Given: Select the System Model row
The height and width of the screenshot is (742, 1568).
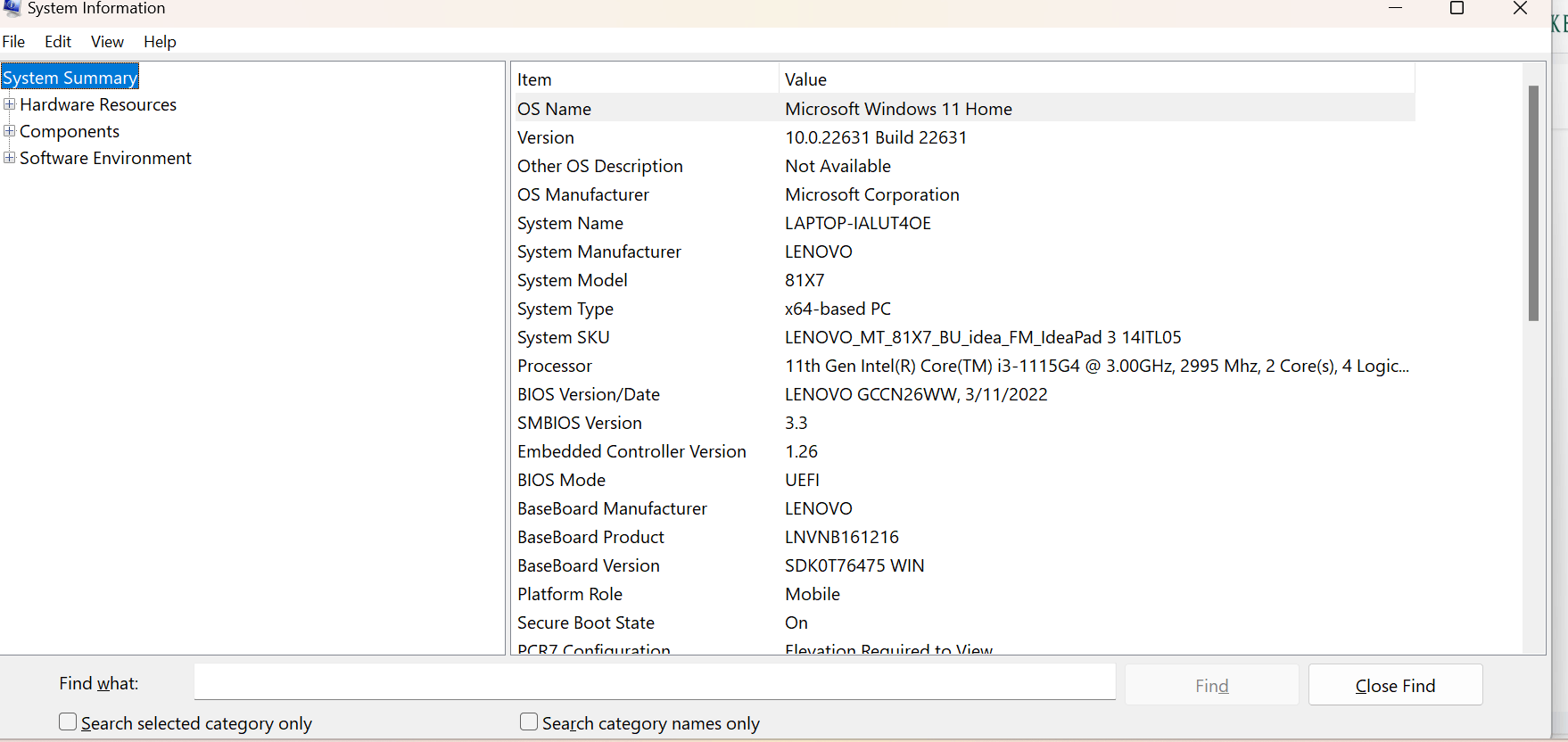Looking at the screenshot, I should pos(964,280).
